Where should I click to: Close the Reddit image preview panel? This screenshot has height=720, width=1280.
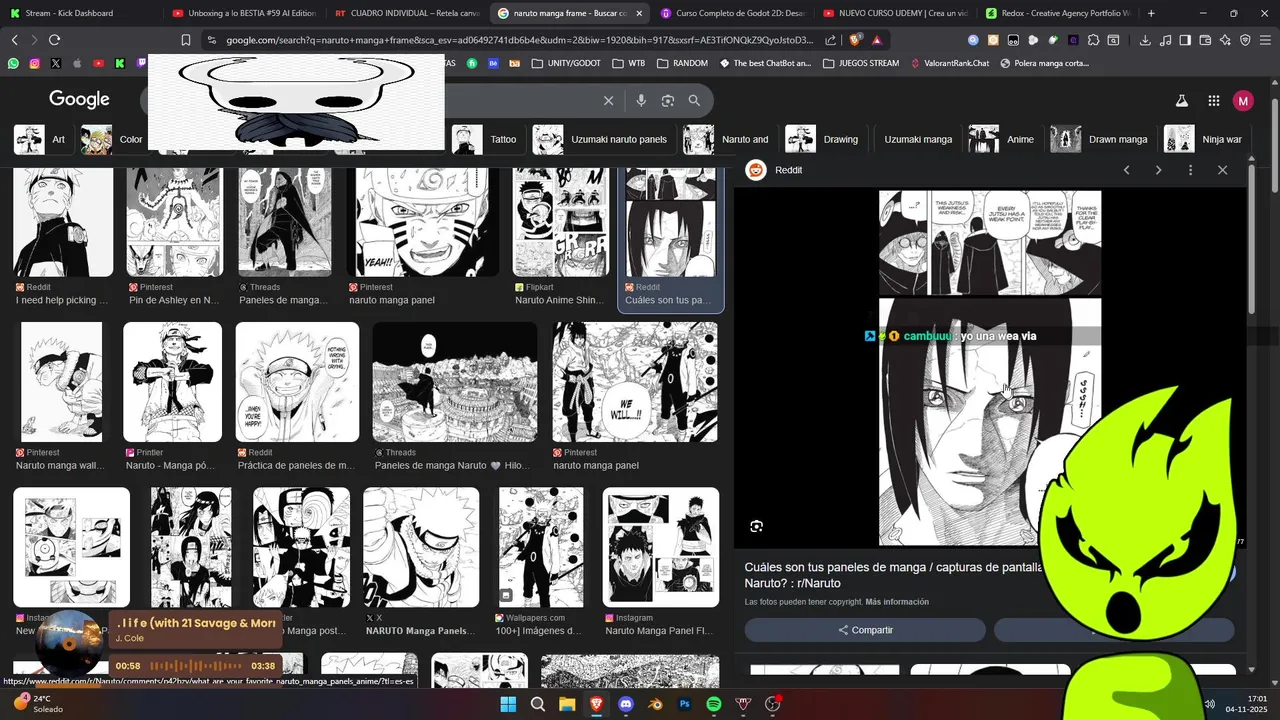1222,170
